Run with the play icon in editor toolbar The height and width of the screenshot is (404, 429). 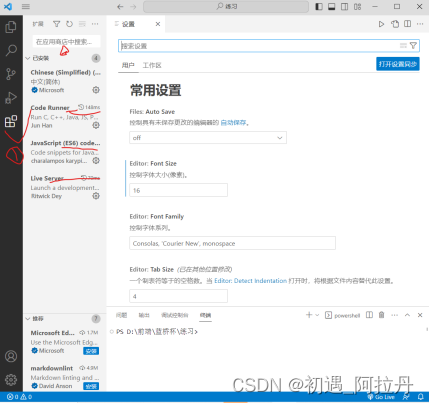[381, 24]
